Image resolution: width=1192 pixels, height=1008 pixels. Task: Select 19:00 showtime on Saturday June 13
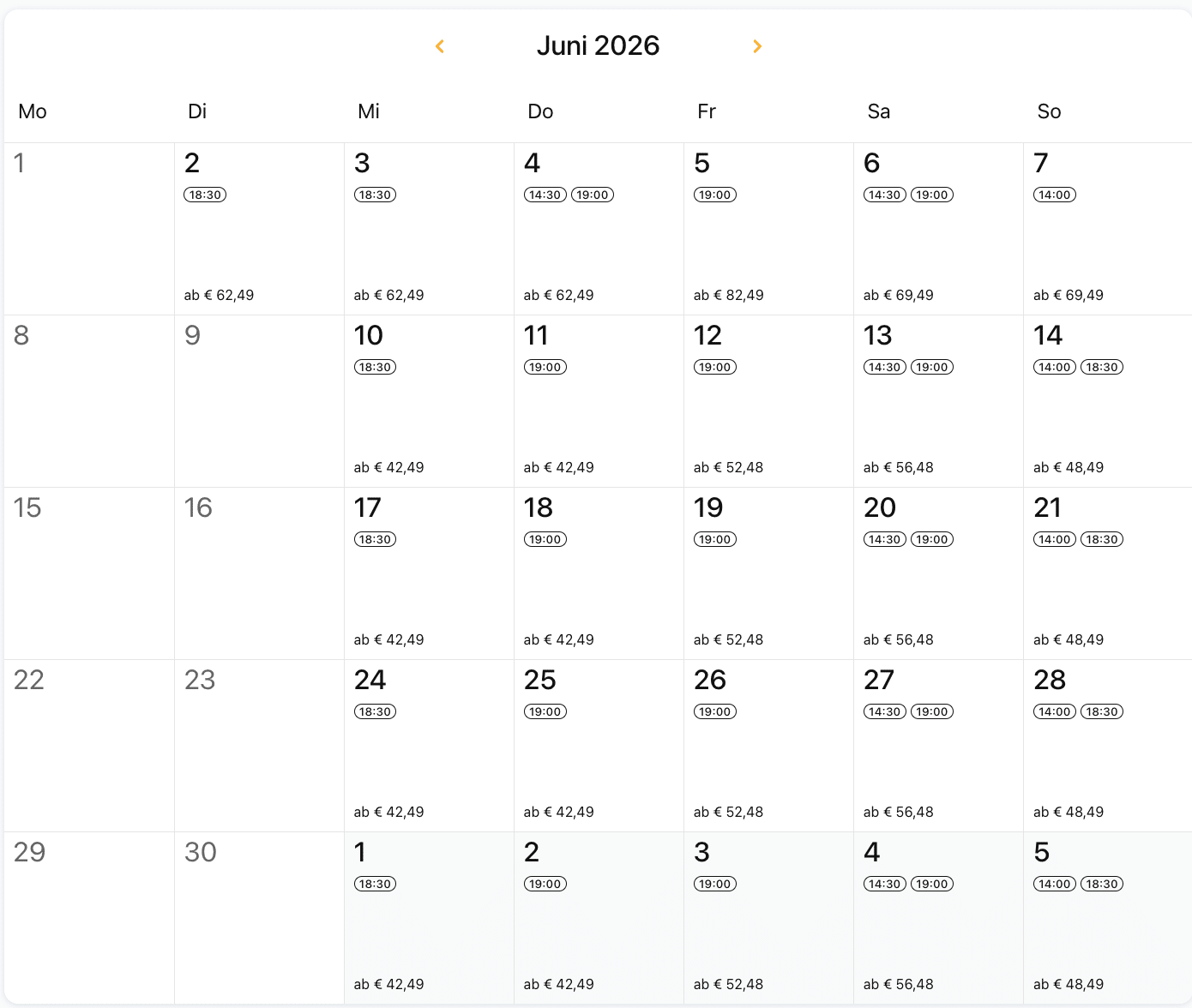932,367
